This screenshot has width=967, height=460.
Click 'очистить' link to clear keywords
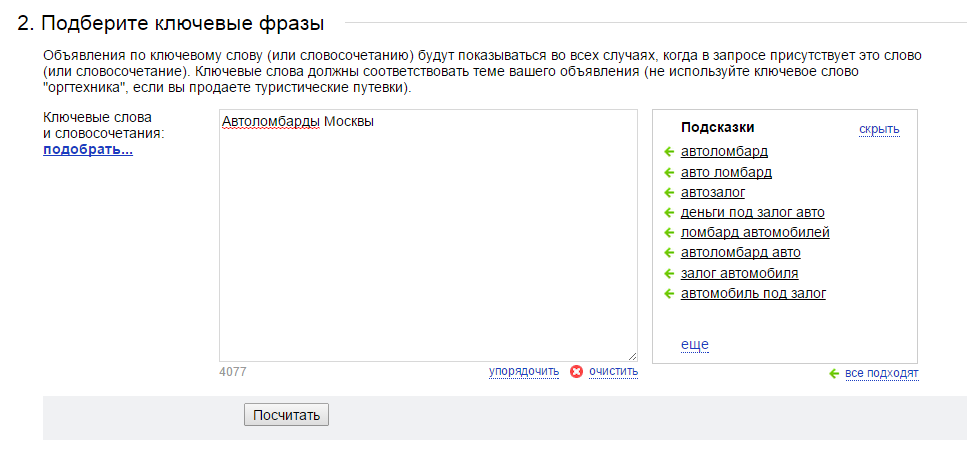click(613, 372)
